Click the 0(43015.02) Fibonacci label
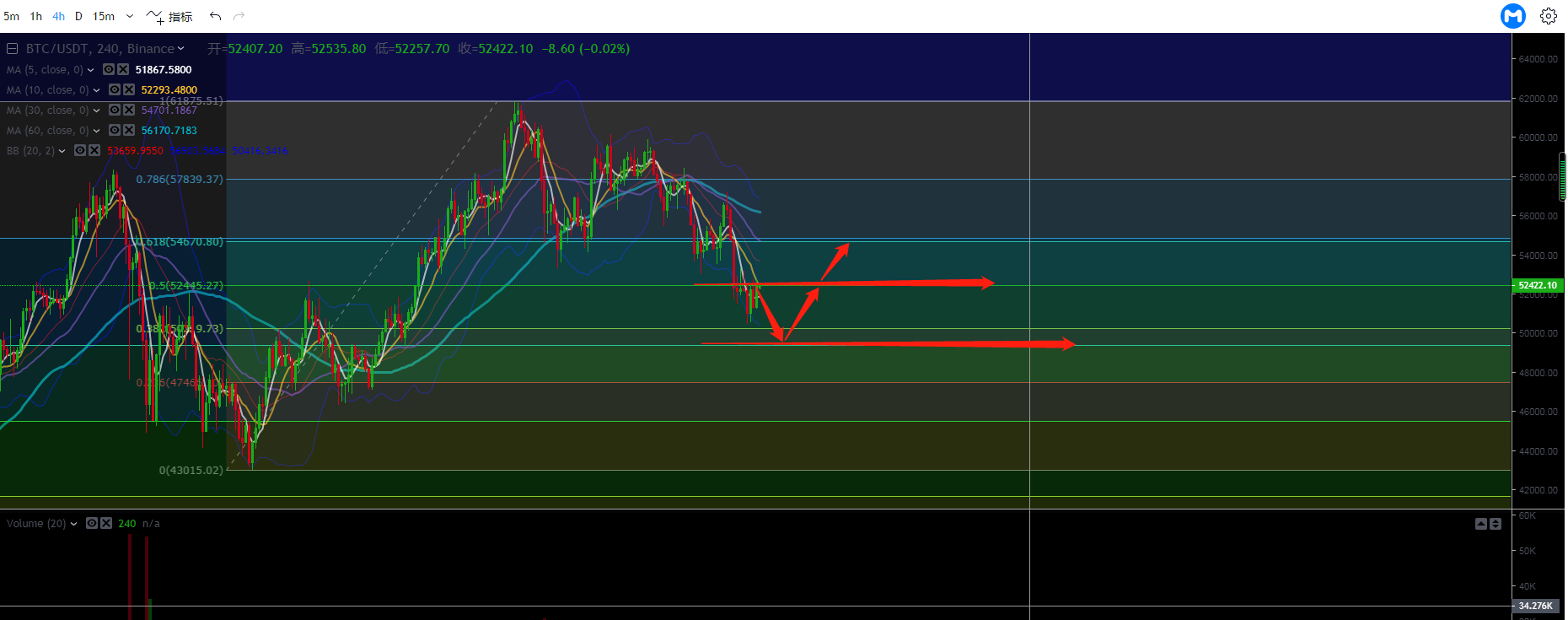1568x620 pixels. (191, 470)
